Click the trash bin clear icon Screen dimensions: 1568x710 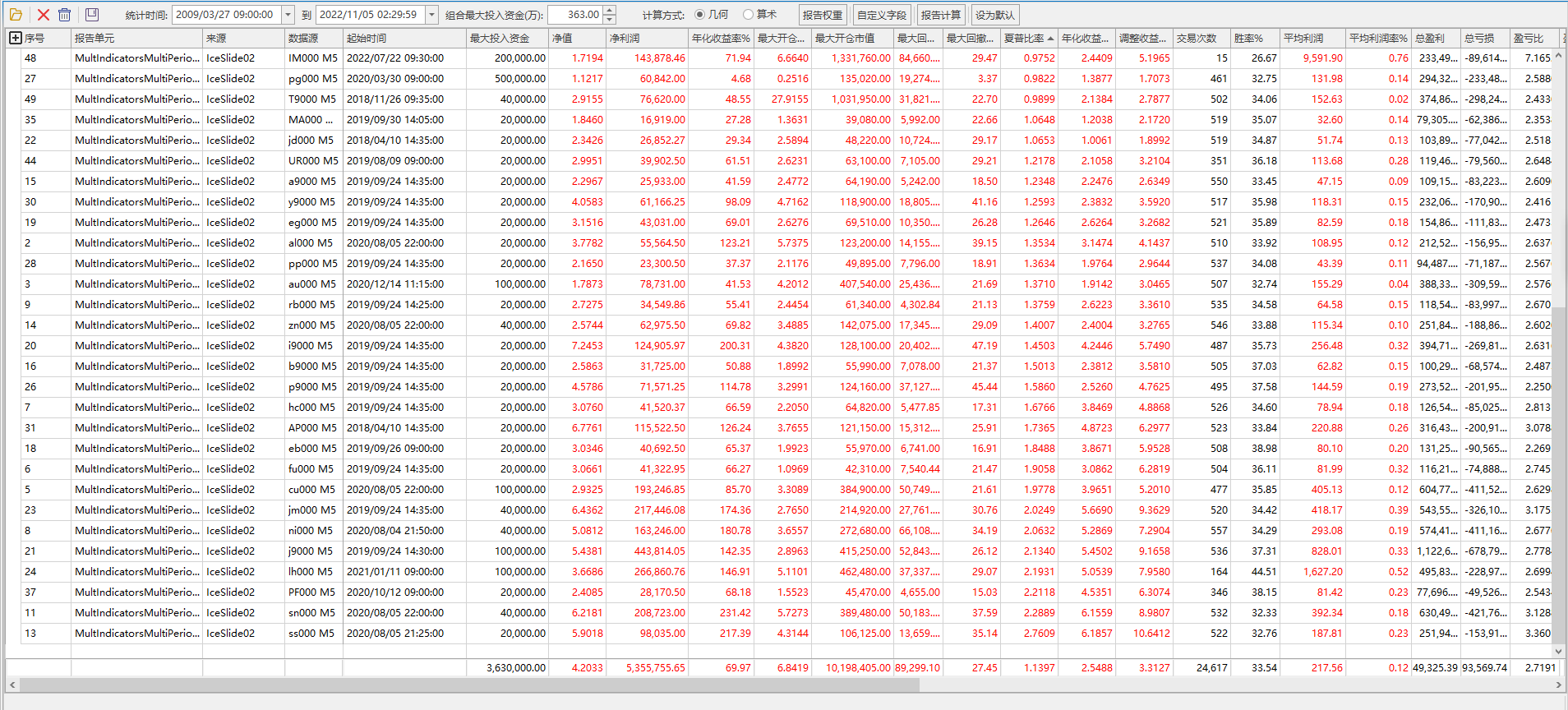click(x=65, y=15)
